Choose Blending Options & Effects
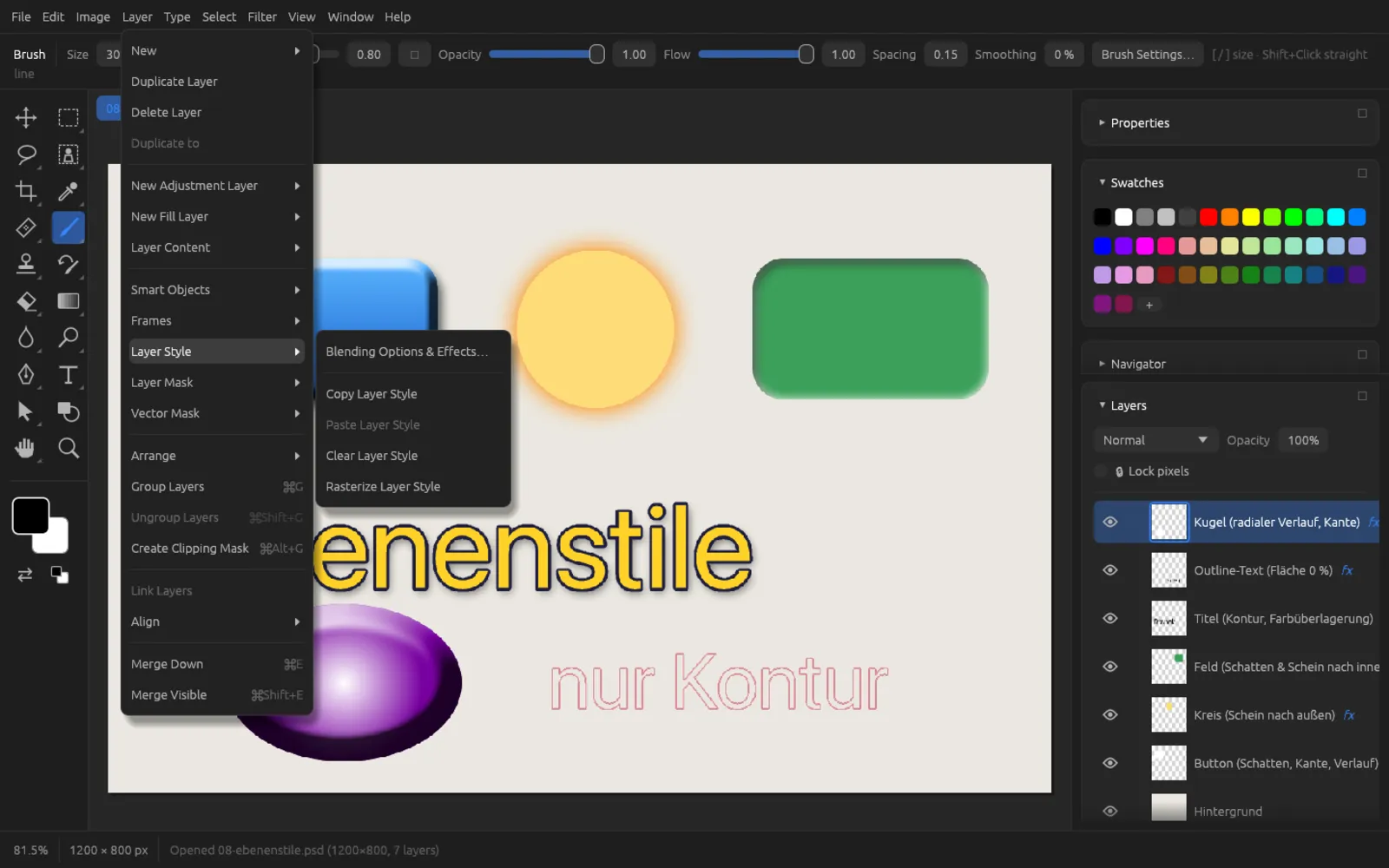This screenshot has height=868, width=1389. [x=412, y=352]
